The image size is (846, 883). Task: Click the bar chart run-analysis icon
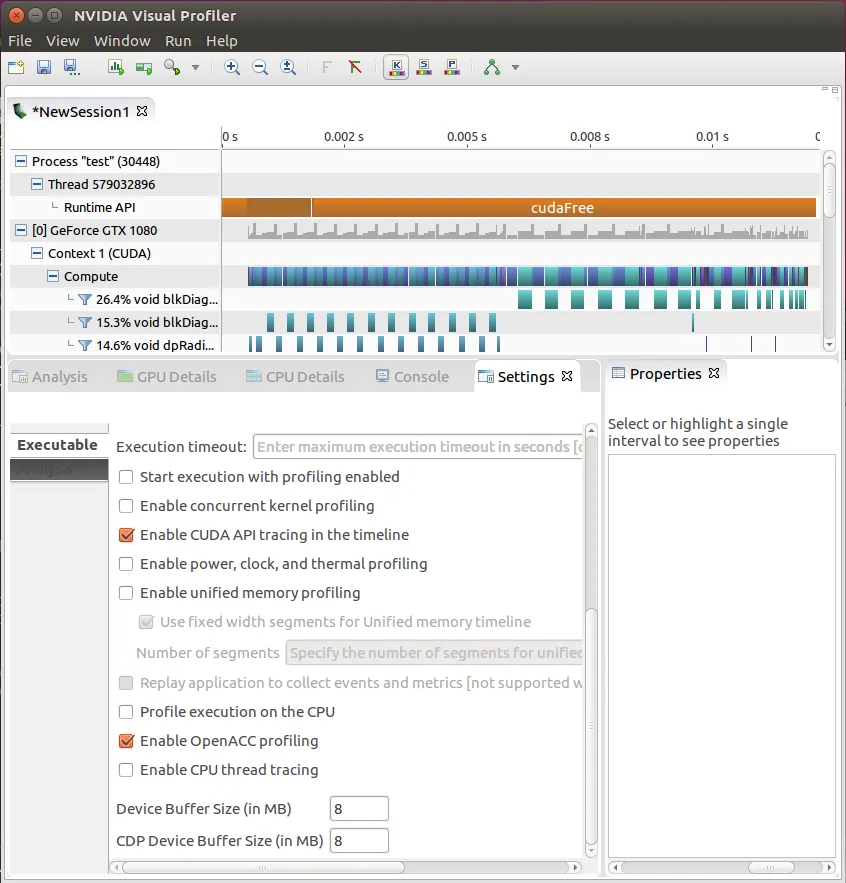pyautogui.click(x=115, y=68)
